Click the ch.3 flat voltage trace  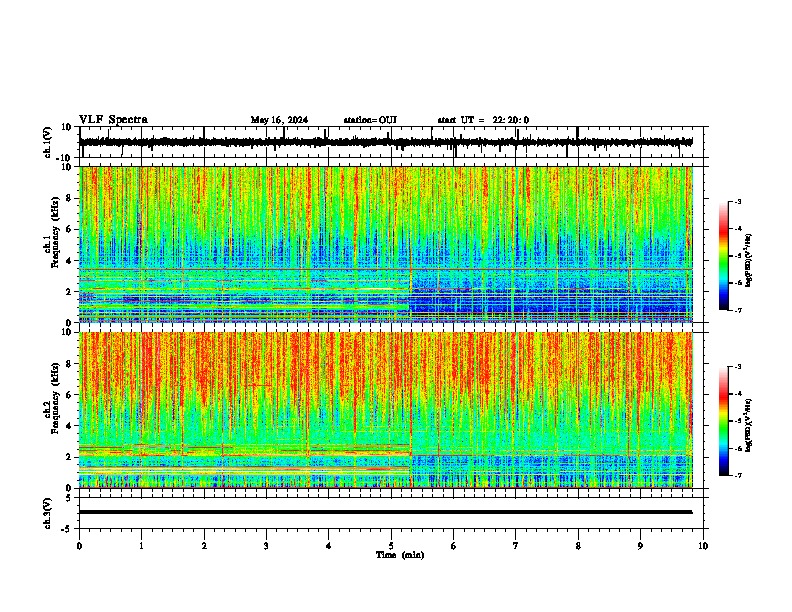point(385,512)
